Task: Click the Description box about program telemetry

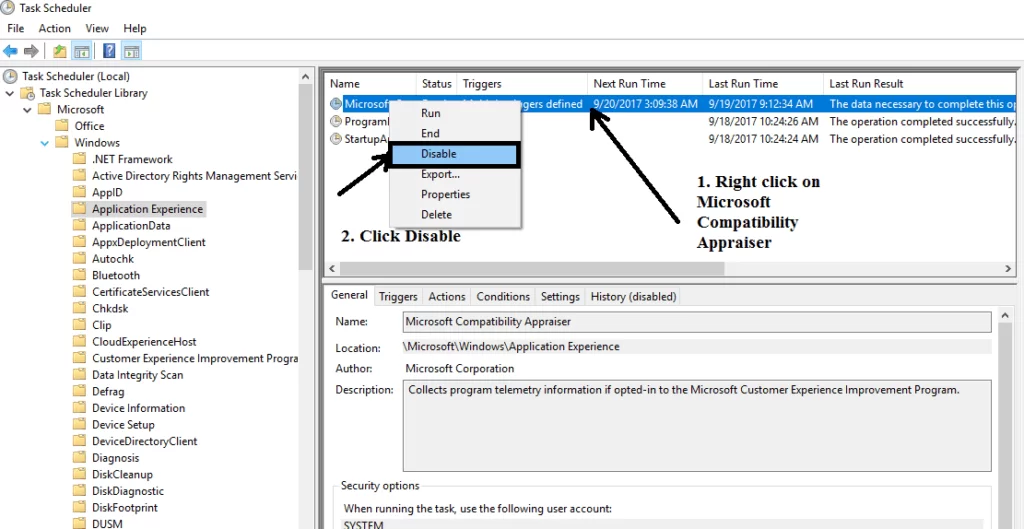Action: point(697,426)
